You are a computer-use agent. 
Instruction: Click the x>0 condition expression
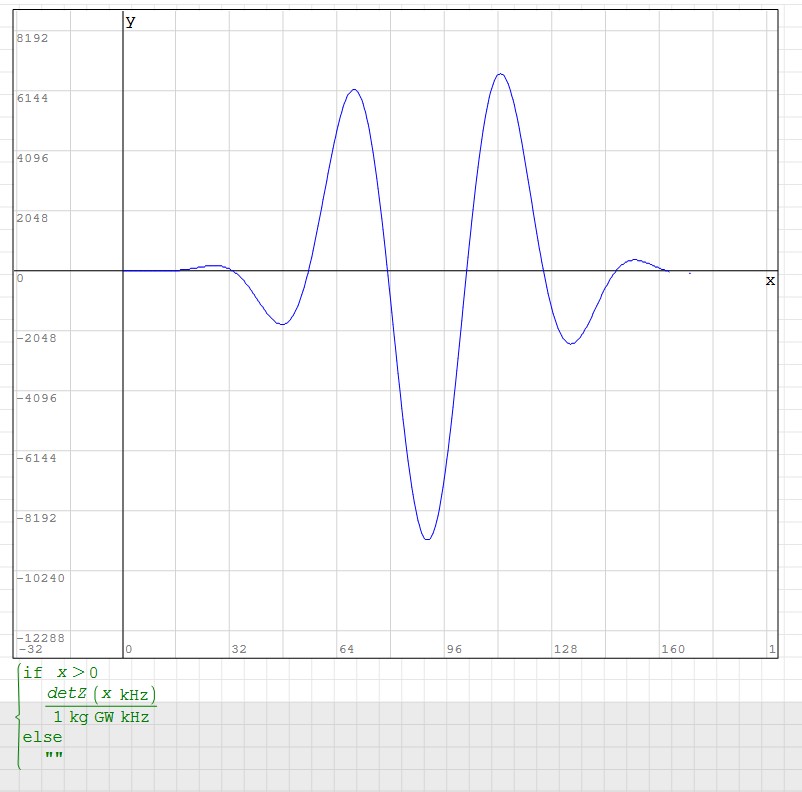(77, 673)
